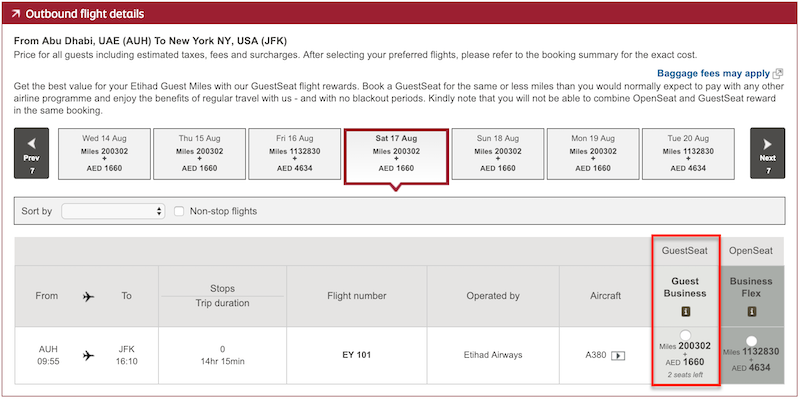Click the Guest Business info icon
The height and width of the screenshot is (399, 800).
[x=686, y=311]
